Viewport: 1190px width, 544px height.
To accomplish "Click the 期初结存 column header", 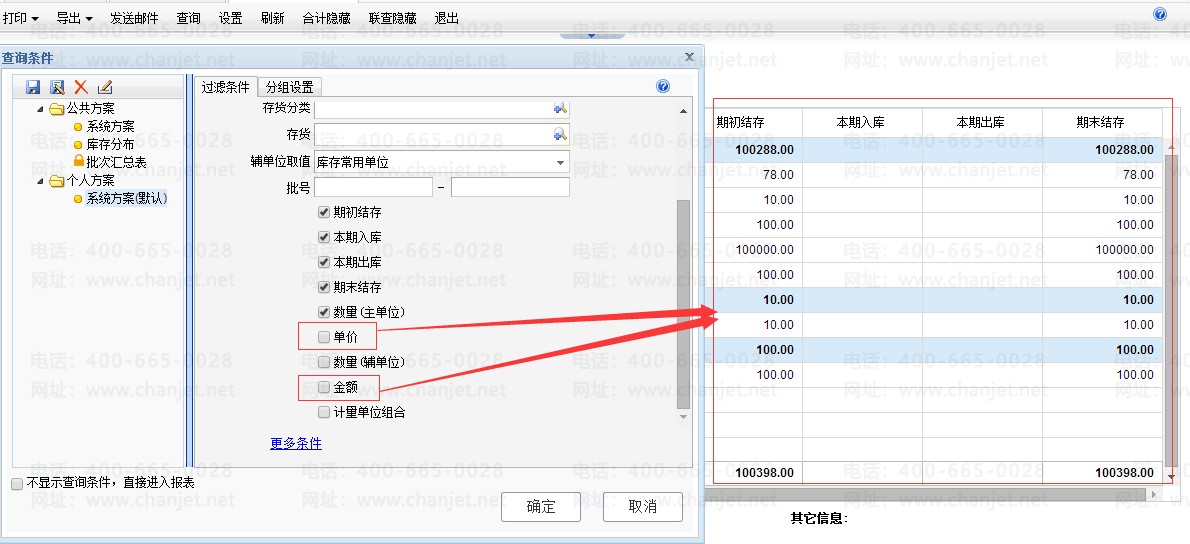I will pyautogui.click(x=740, y=121).
